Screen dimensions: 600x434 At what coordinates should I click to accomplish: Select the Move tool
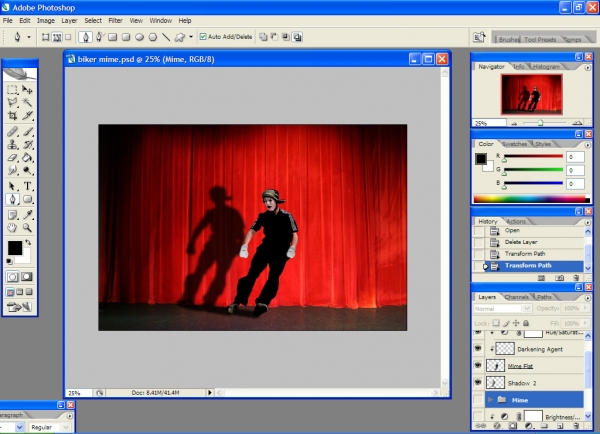pos(27,90)
